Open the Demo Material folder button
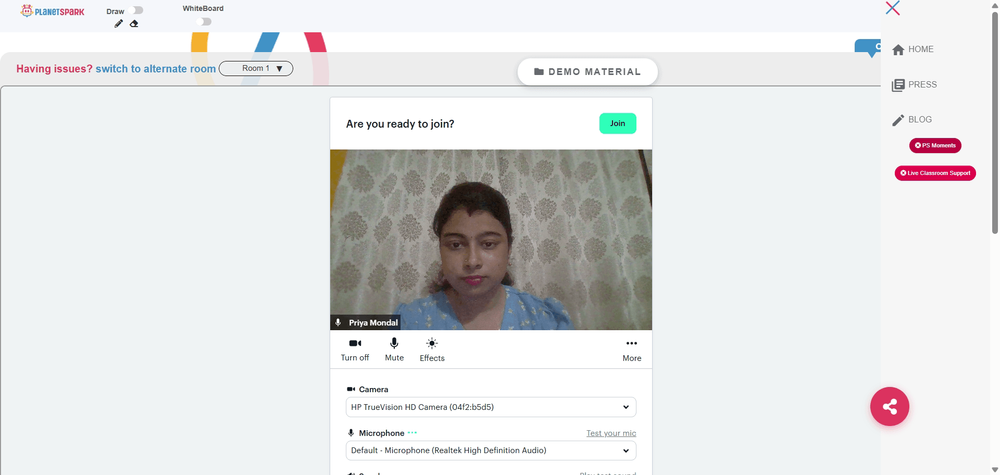This screenshot has height=475, width=1000. 587,71
